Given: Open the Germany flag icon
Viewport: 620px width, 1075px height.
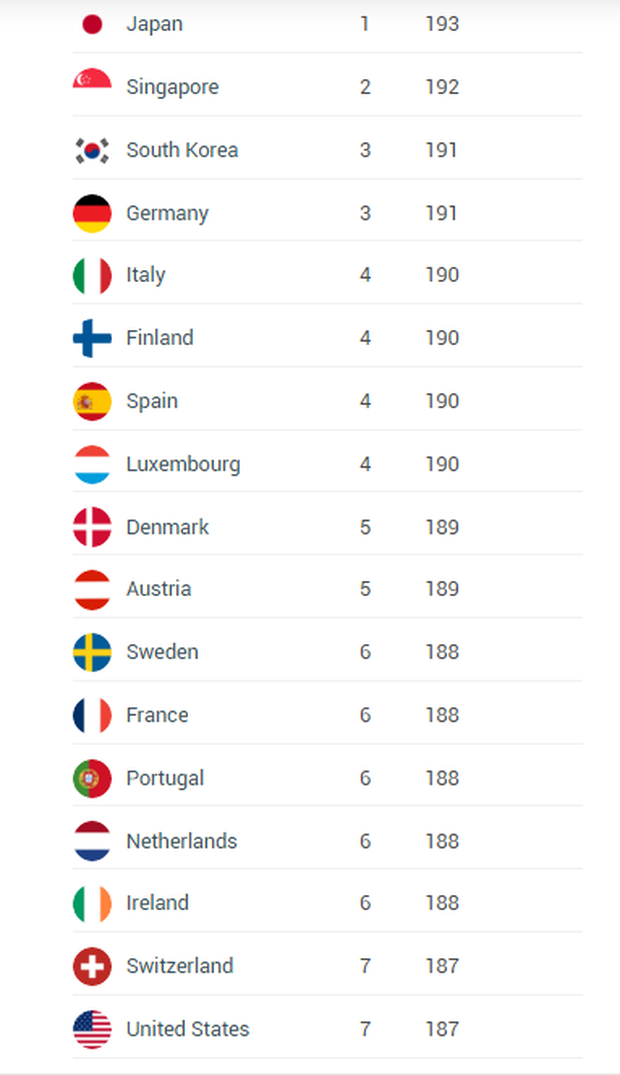Looking at the screenshot, I should point(92,213).
